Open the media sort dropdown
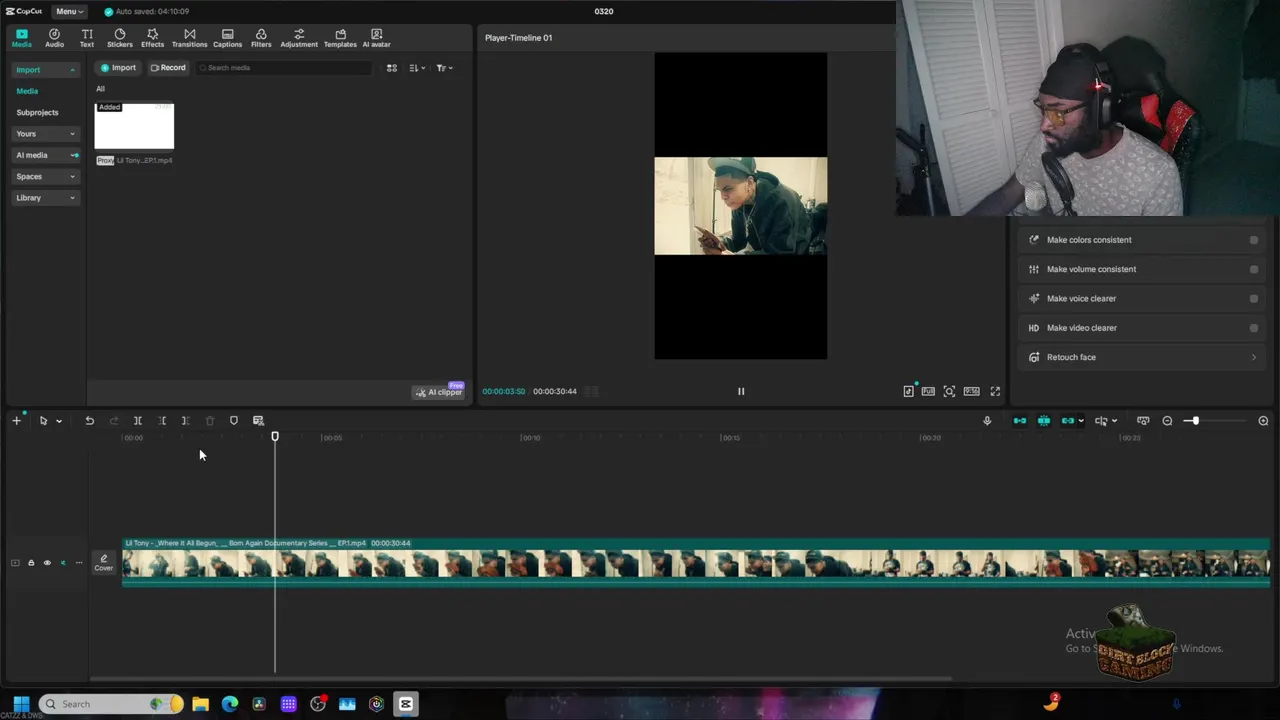This screenshot has height=720, width=1280. 417,68
